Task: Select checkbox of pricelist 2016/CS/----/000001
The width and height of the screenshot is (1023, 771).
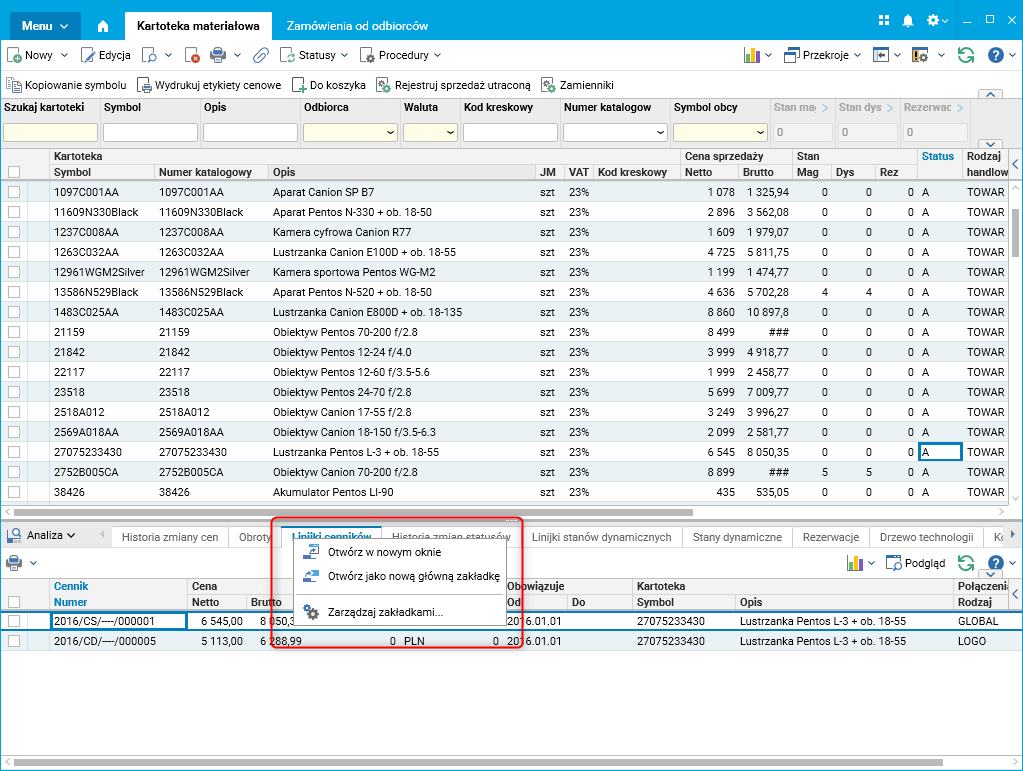Action: pyautogui.click(x=14, y=621)
